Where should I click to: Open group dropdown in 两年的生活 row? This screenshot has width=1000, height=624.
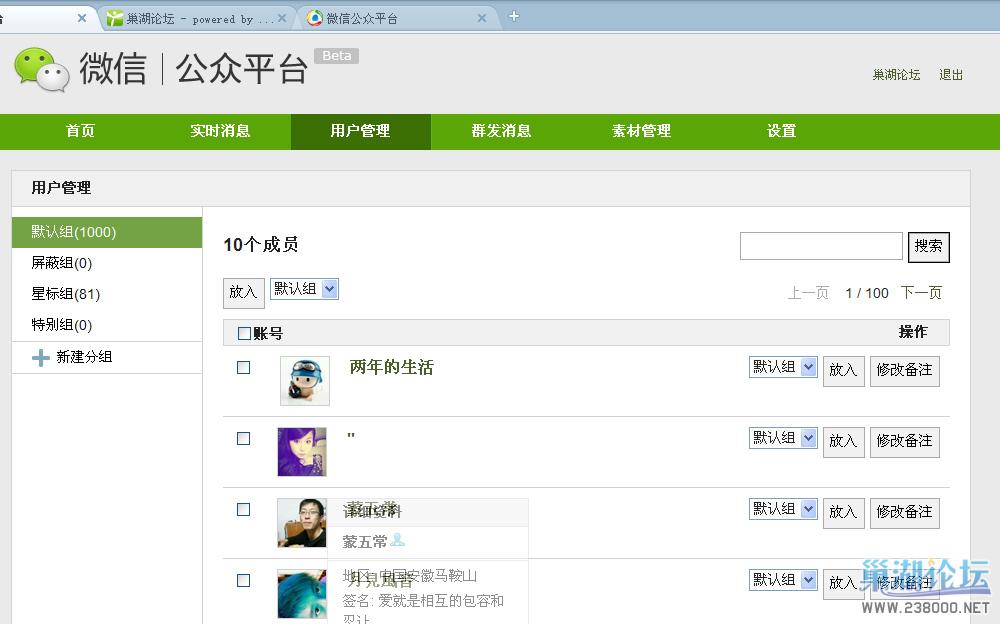(x=783, y=367)
